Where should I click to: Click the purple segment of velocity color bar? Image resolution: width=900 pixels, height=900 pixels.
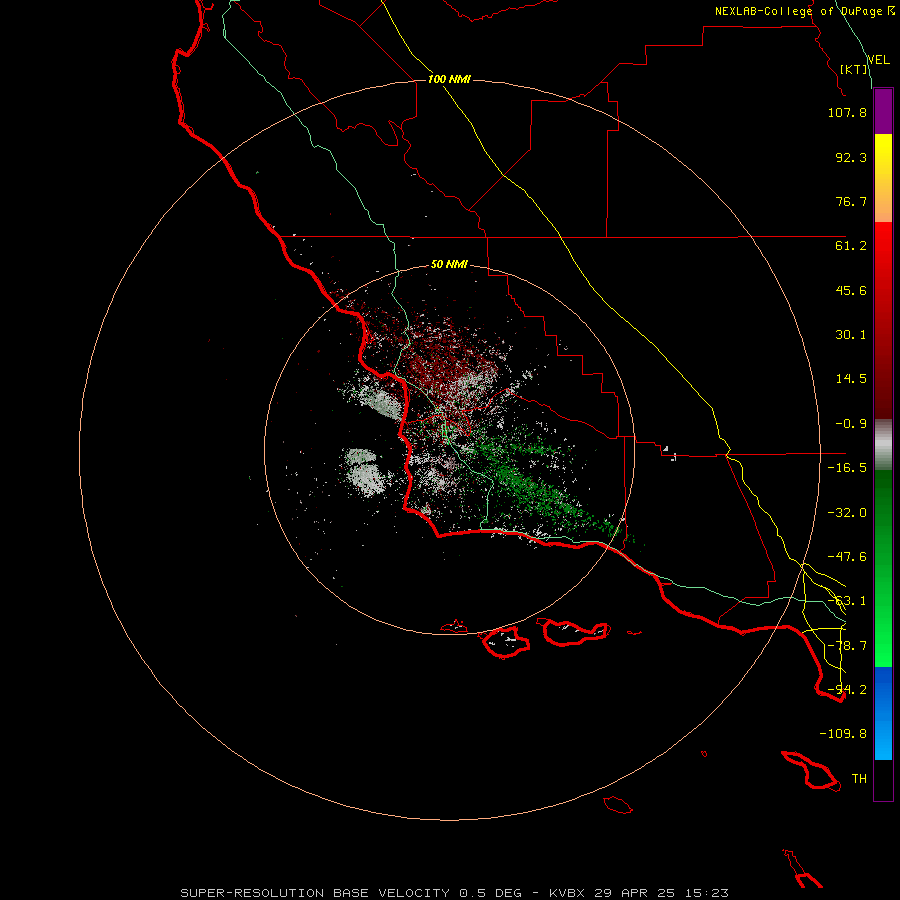point(883,111)
